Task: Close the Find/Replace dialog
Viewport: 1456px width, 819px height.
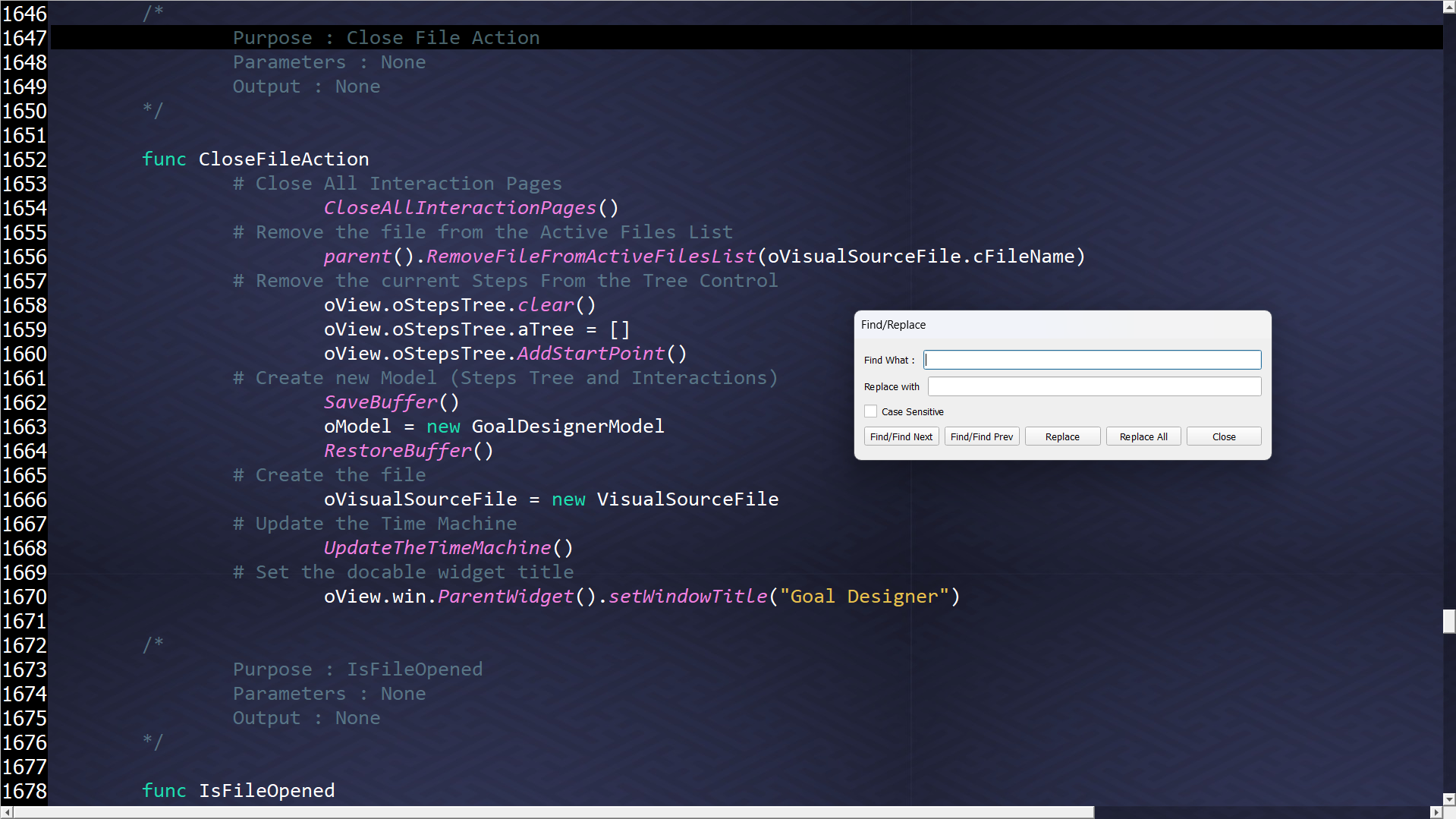Action: pos(1223,436)
